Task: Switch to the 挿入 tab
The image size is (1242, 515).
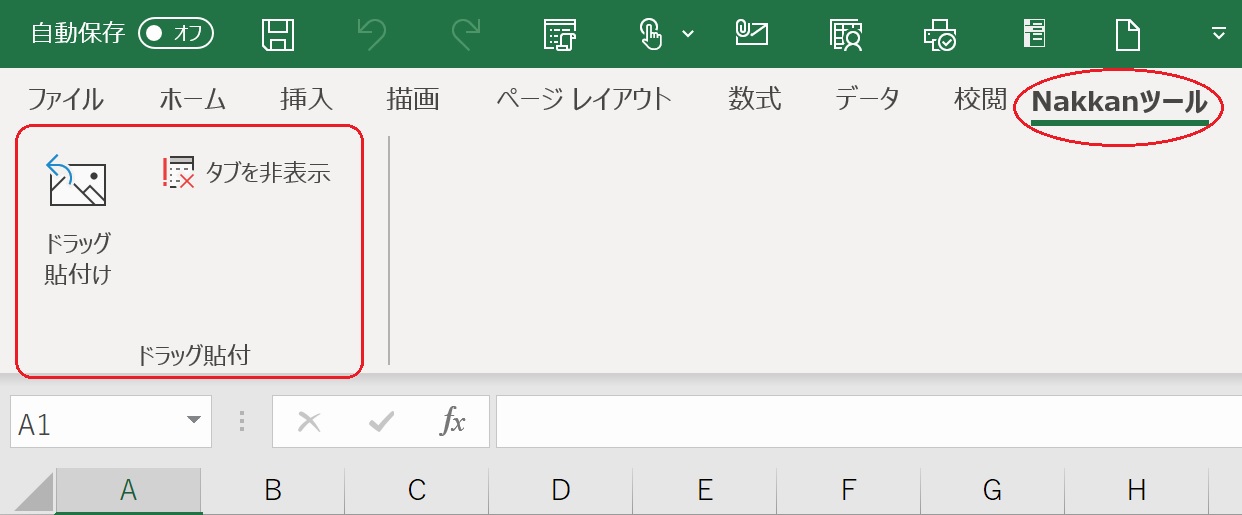Action: pyautogui.click(x=306, y=99)
